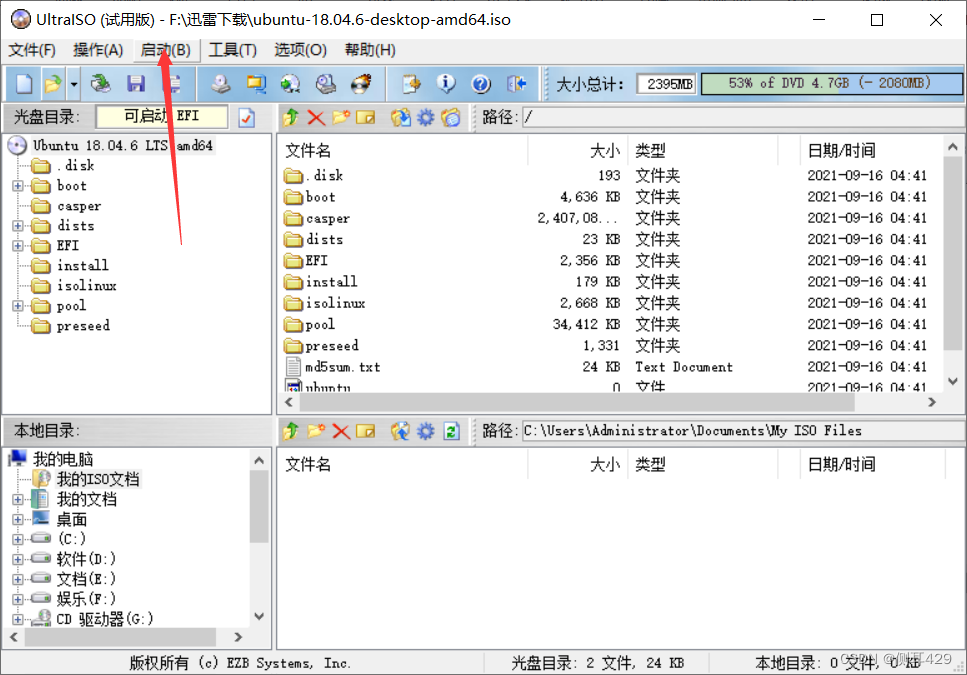Image resolution: width=967 pixels, height=675 pixels.
Task: Click the Up folder icon in the image toolbar
Action: (x=291, y=117)
